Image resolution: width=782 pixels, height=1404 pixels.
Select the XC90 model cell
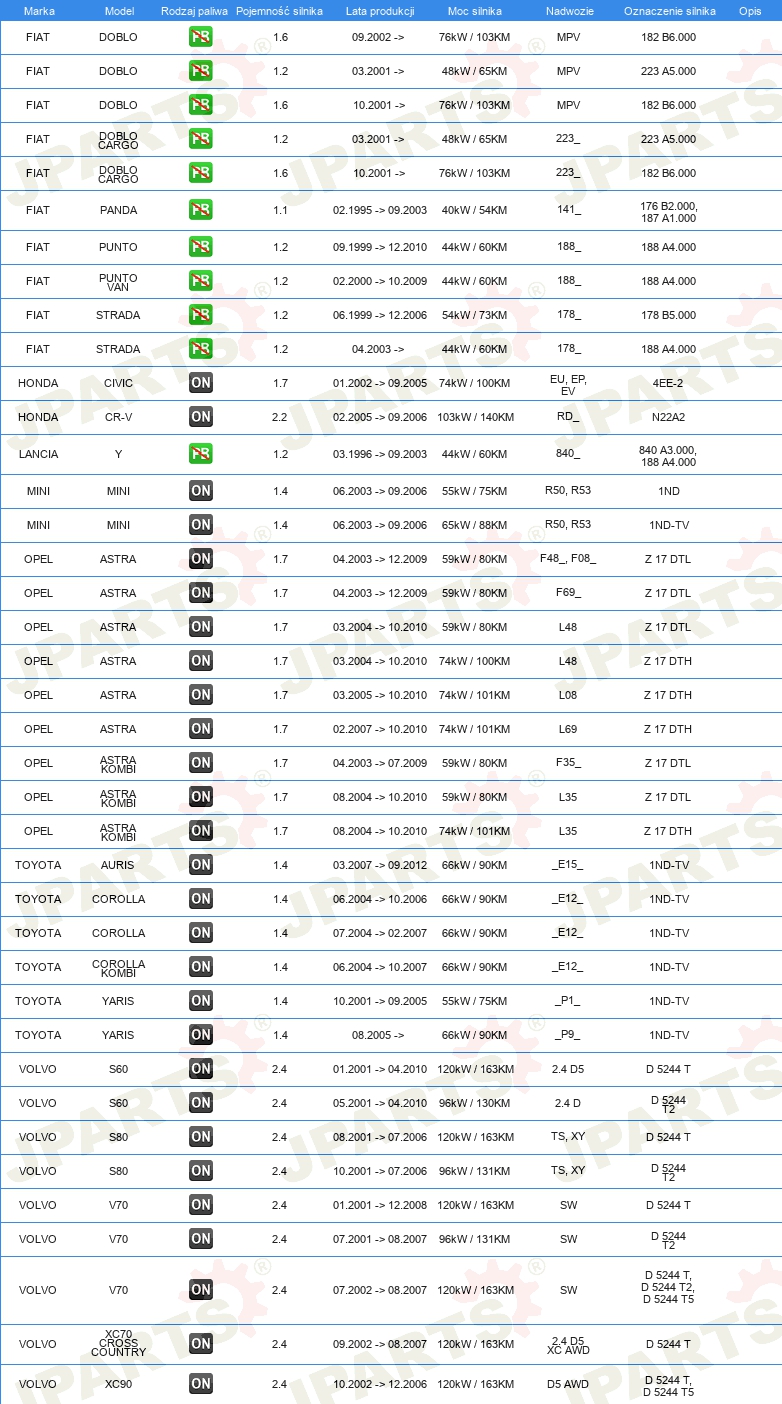point(119,1384)
